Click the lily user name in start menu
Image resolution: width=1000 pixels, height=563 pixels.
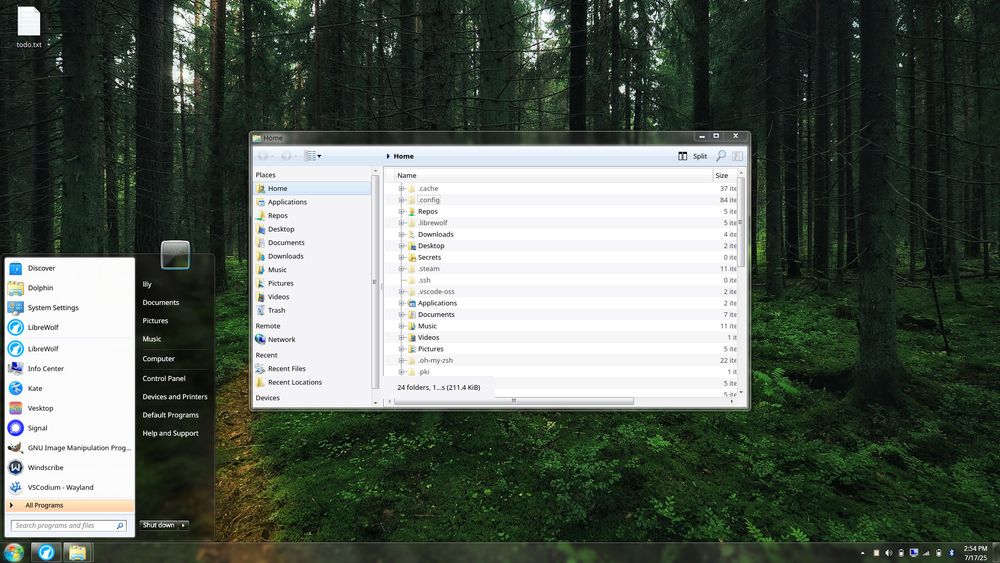point(147,284)
